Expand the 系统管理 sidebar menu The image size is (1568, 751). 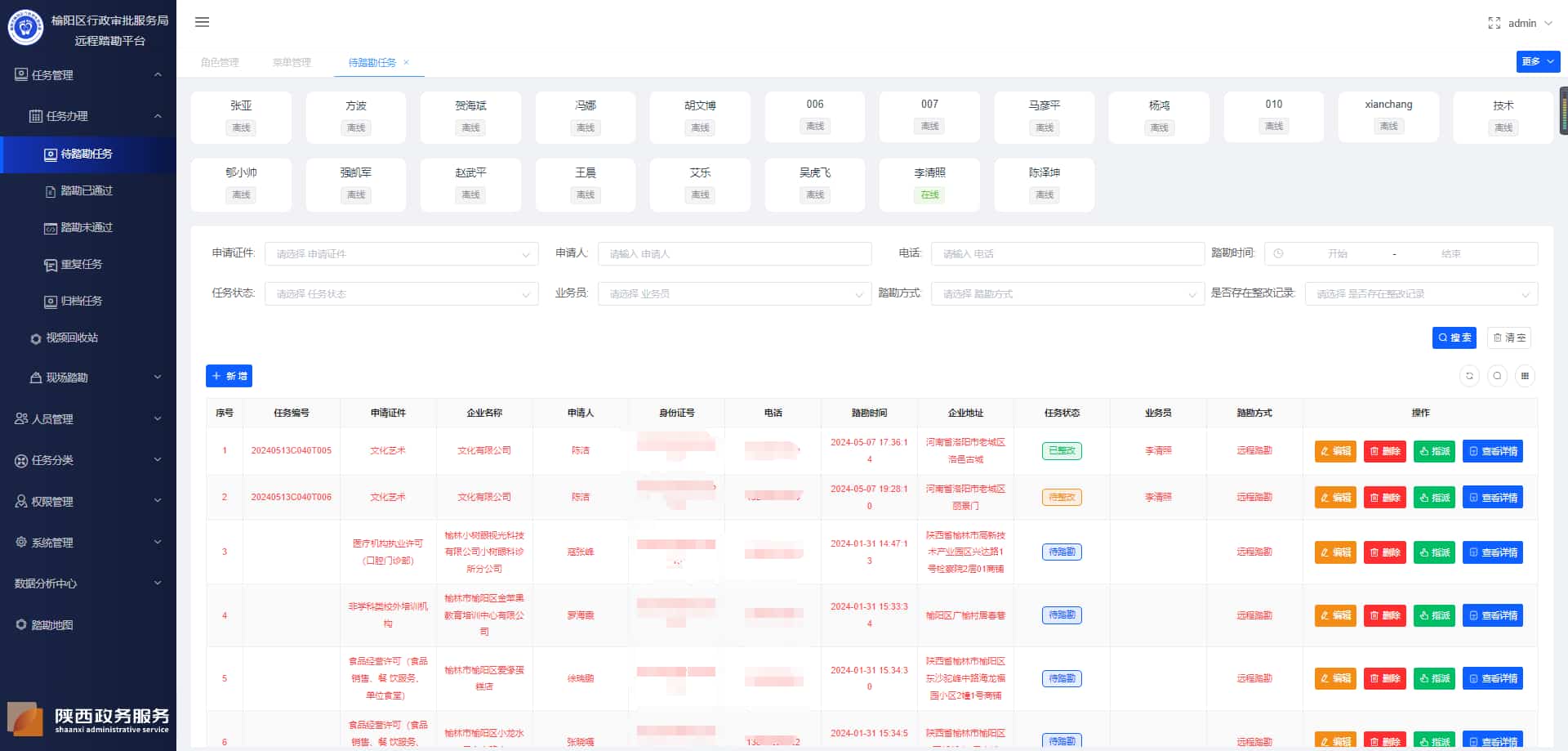coord(88,542)
